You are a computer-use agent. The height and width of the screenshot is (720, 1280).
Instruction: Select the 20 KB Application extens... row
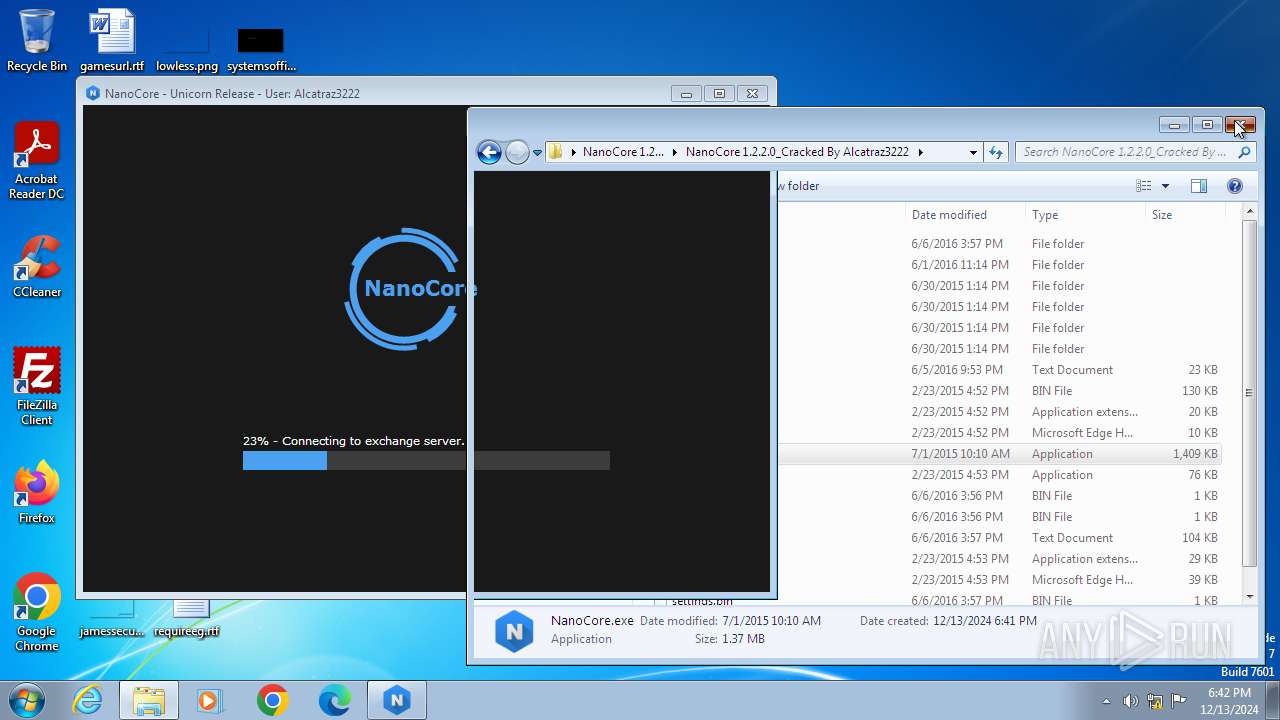[x=999, y=412]
